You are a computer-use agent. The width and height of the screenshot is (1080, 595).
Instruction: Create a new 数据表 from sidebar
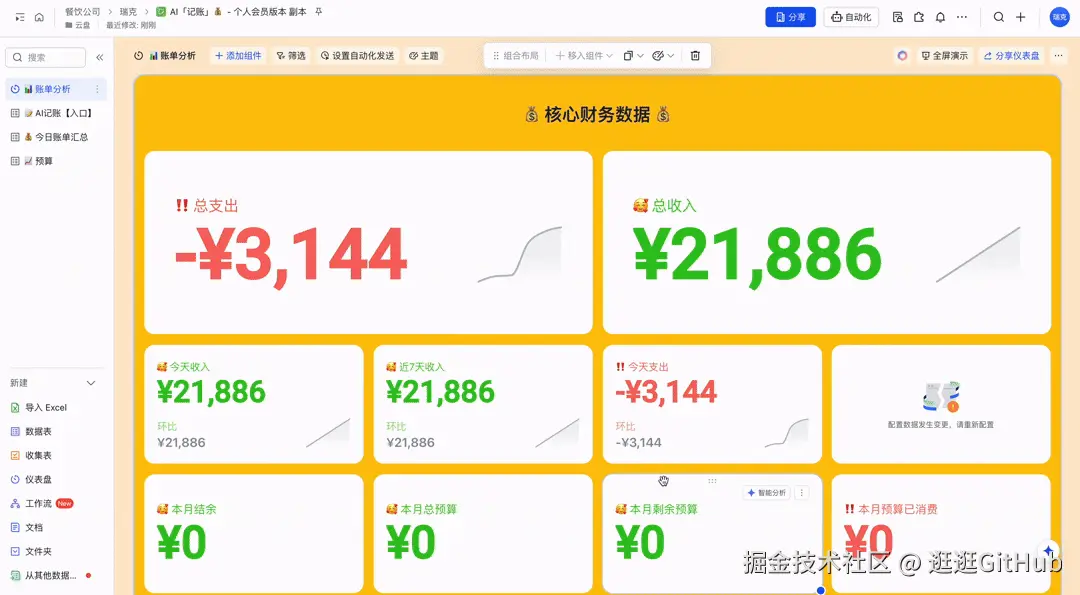[43, 431]
